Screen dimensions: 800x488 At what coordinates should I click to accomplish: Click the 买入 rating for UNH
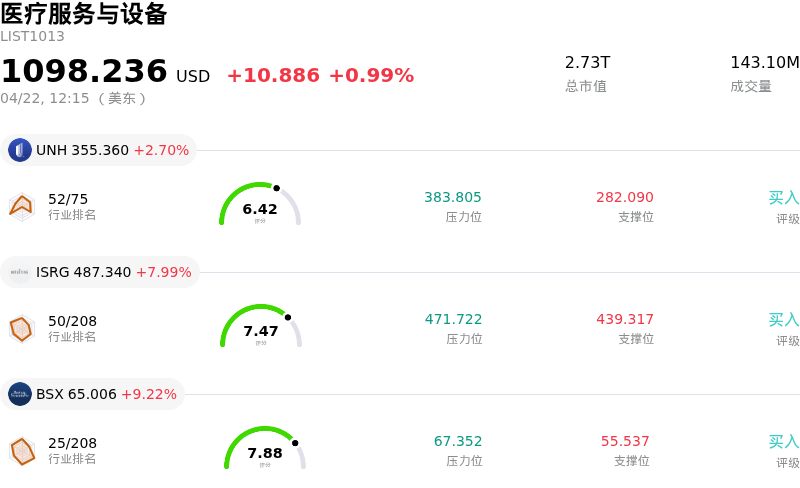click(x=783, y=198)
